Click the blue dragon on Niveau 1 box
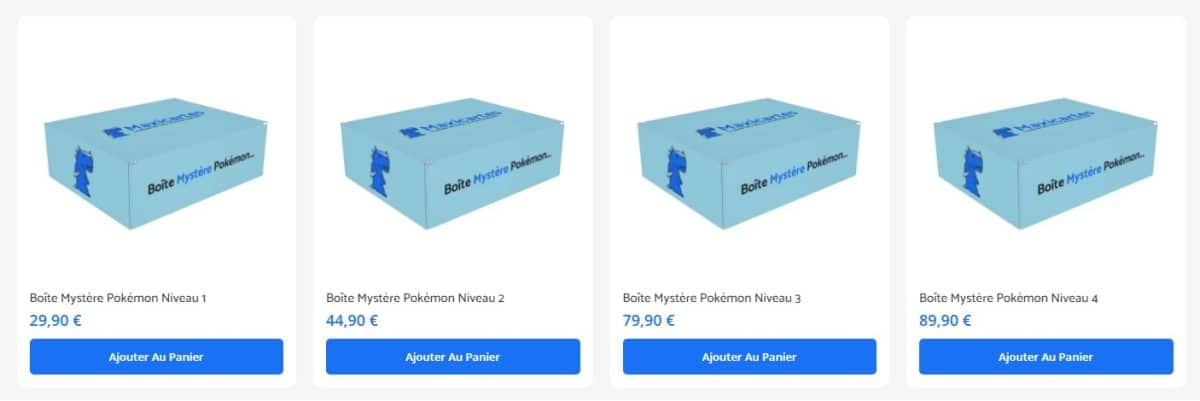1200x401 pixels. pos(86,169)
